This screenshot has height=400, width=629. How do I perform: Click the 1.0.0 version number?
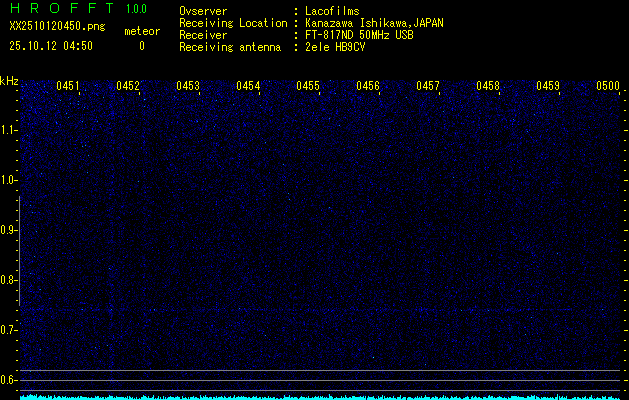(x=136, y=10)
